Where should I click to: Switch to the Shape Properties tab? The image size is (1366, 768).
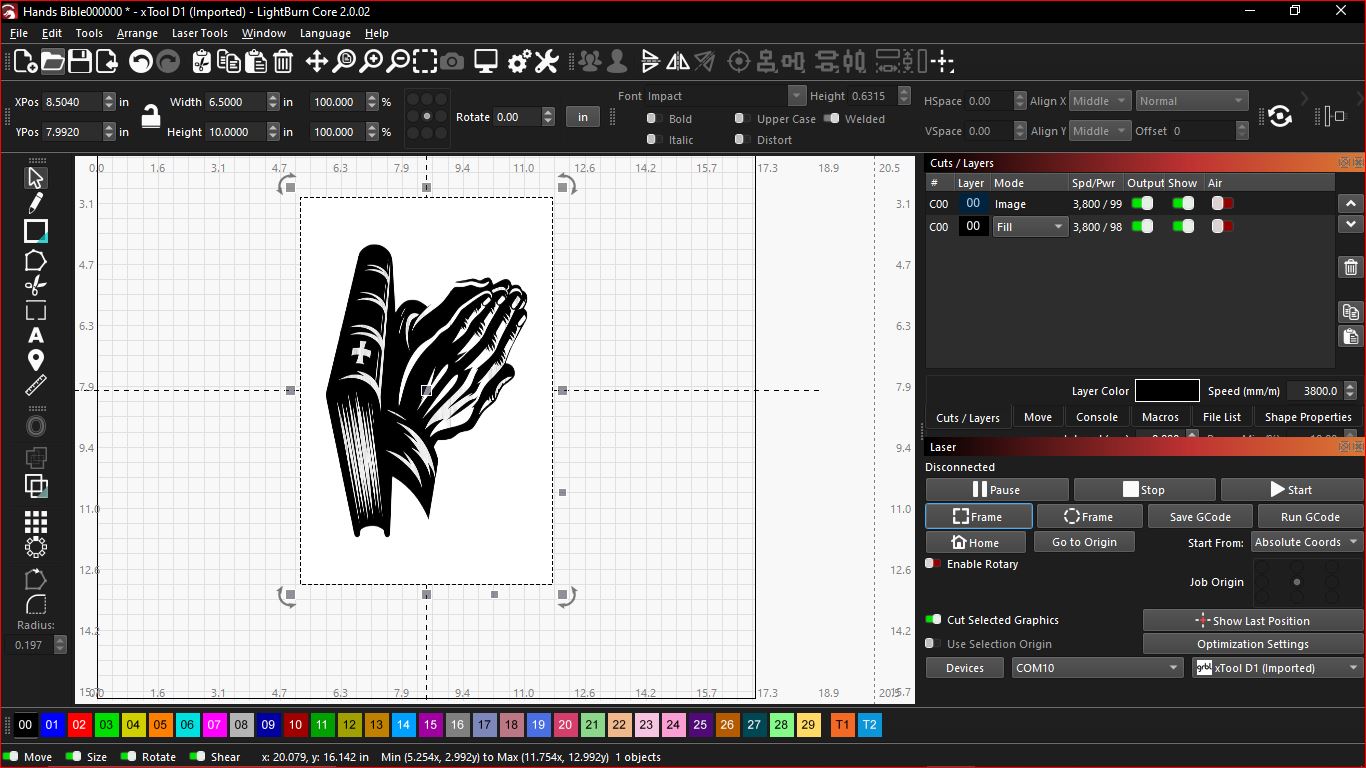coord(1307,417)
